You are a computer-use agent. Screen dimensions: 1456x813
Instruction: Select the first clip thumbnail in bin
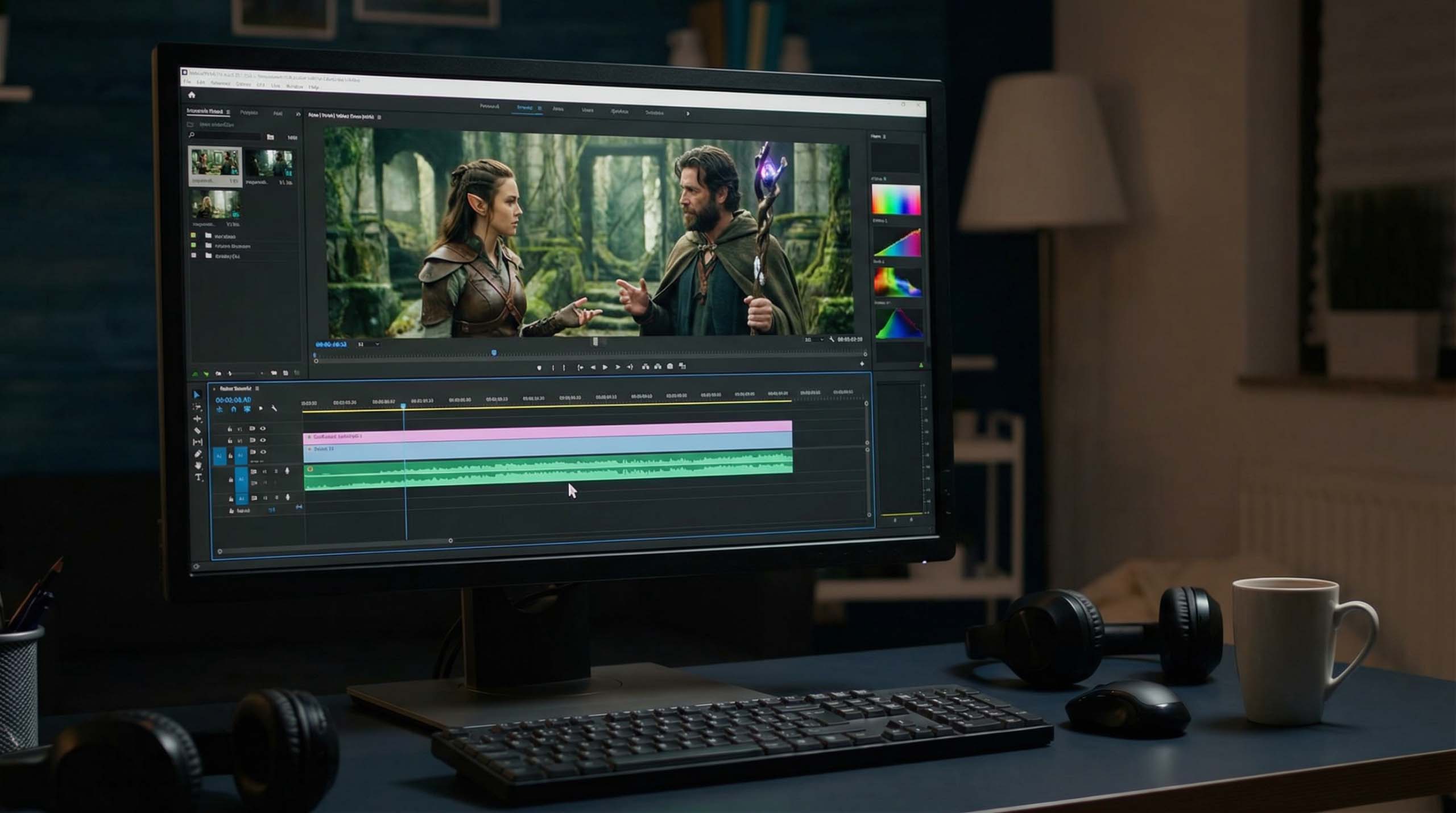click(x=215, y=163)
